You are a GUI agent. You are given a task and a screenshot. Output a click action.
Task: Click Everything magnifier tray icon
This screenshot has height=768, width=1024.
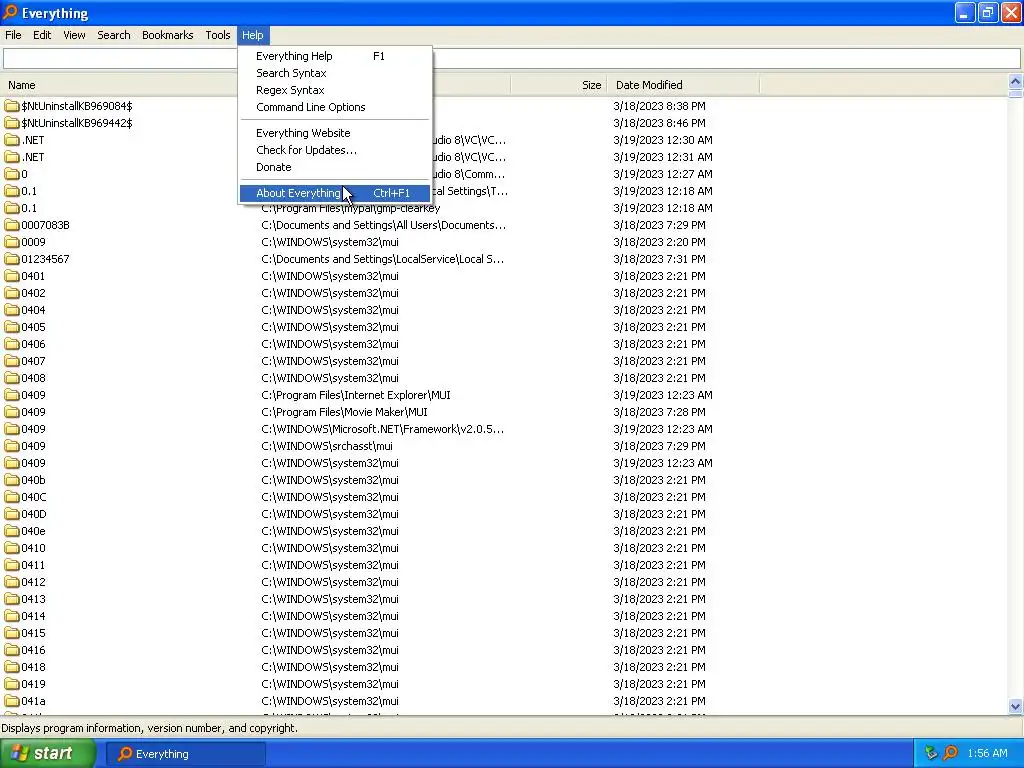click(x=950, y=754)
